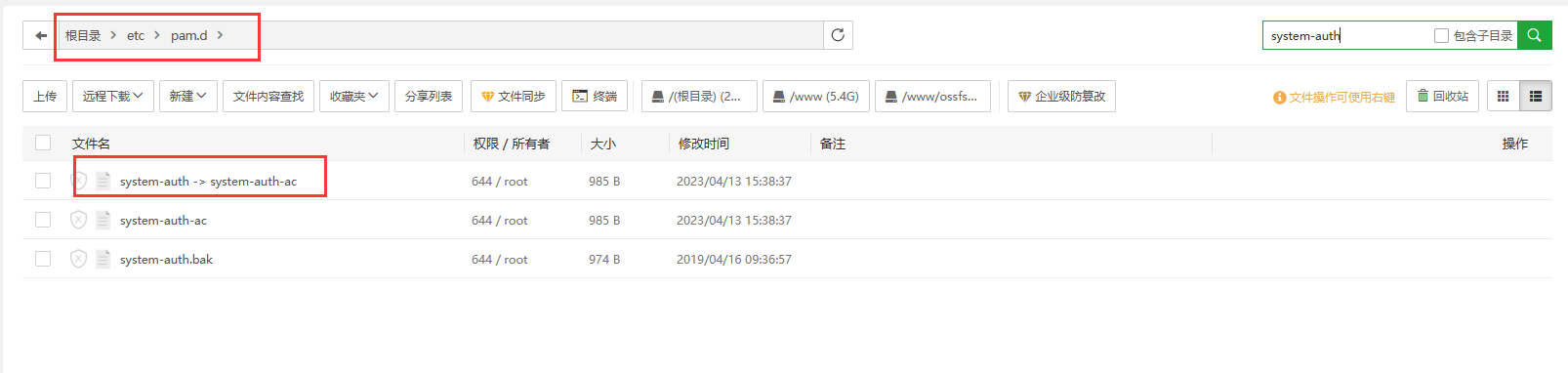
Task: Switch to list view layout
Action: (x=1536, y=96)
